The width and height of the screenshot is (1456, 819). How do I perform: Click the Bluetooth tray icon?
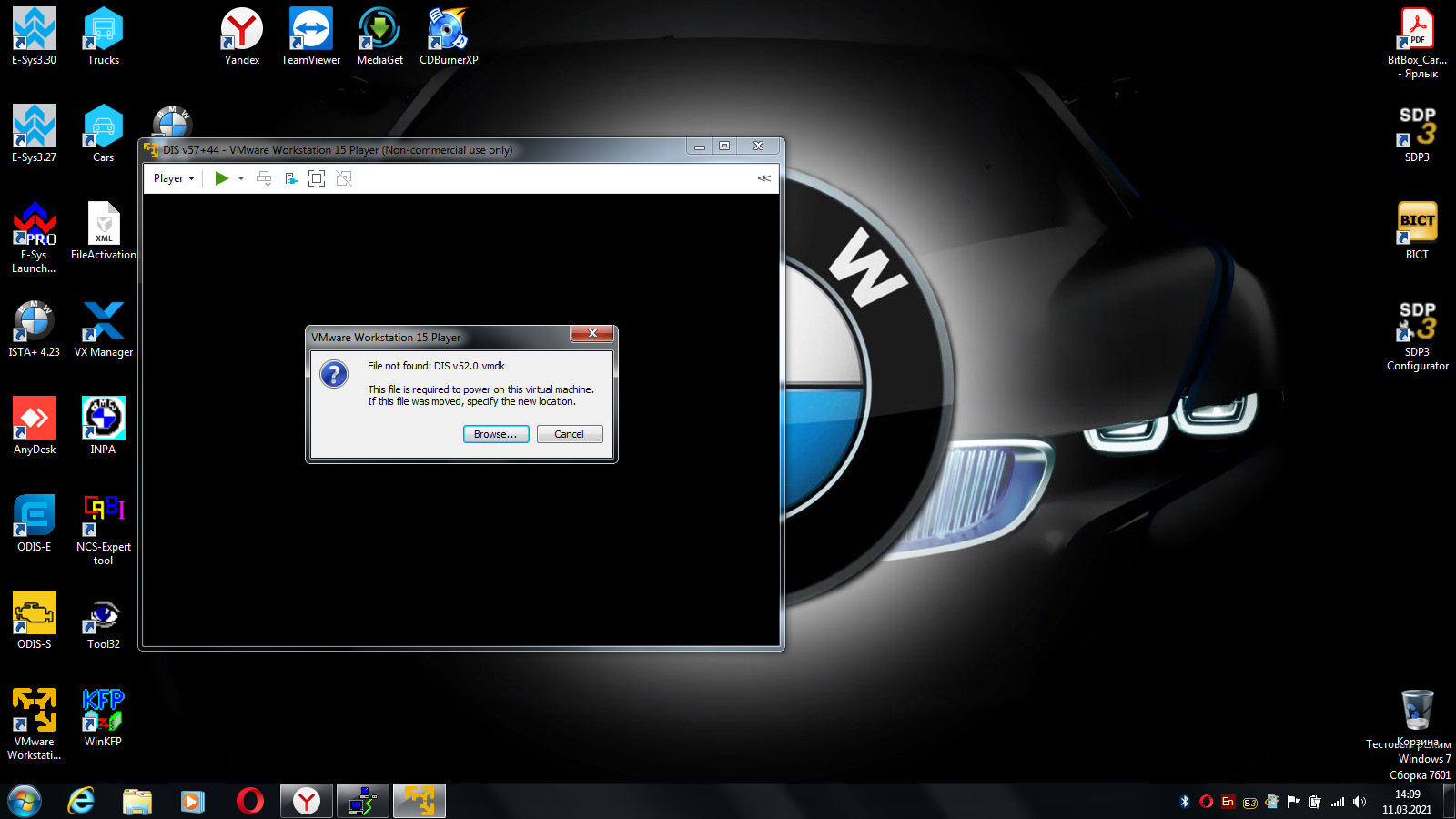click(x=1185, y=802)
